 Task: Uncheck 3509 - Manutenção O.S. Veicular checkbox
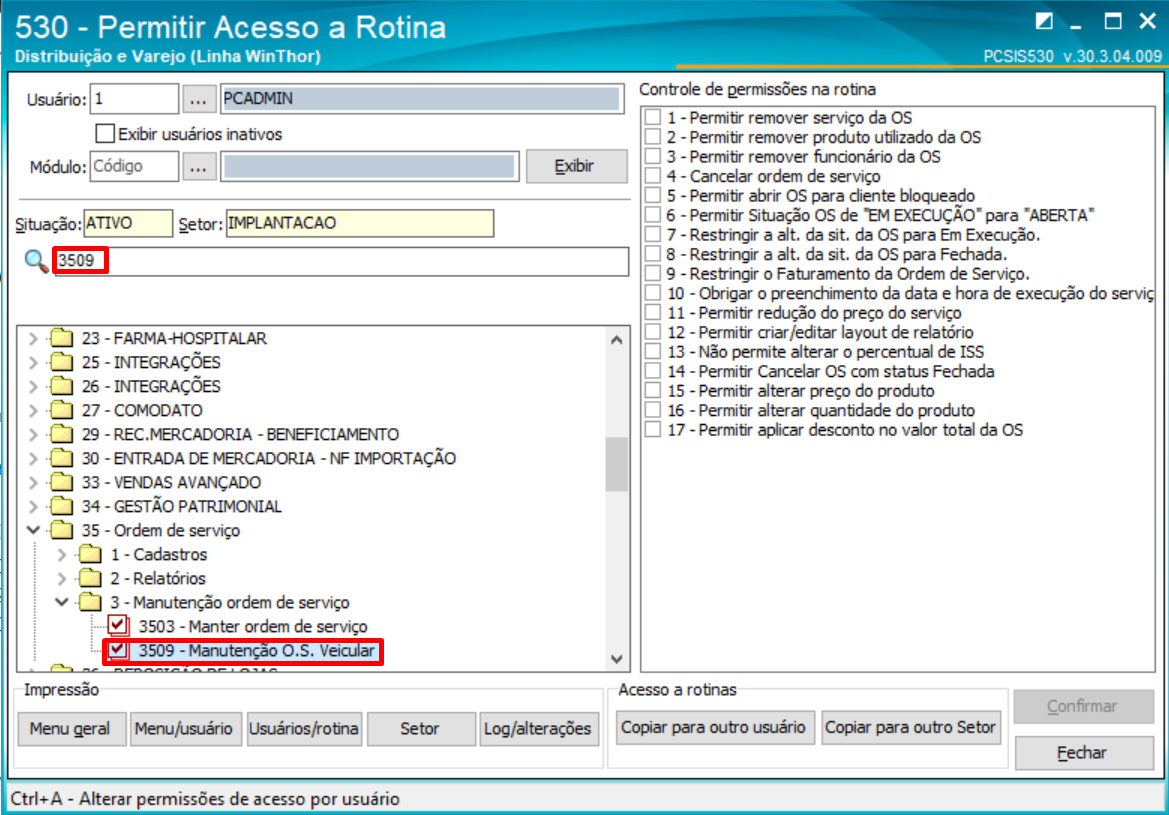118,649
